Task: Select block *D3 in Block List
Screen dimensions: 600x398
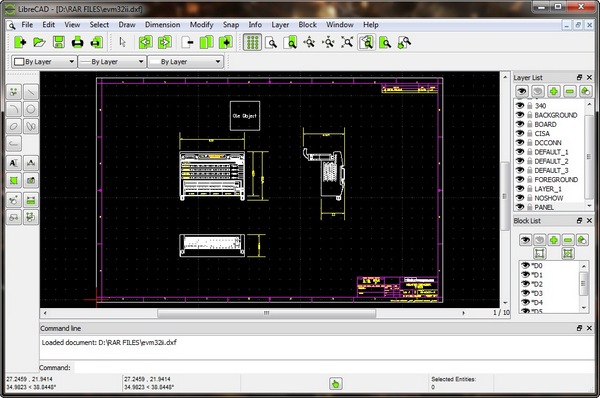Action: 537,293
